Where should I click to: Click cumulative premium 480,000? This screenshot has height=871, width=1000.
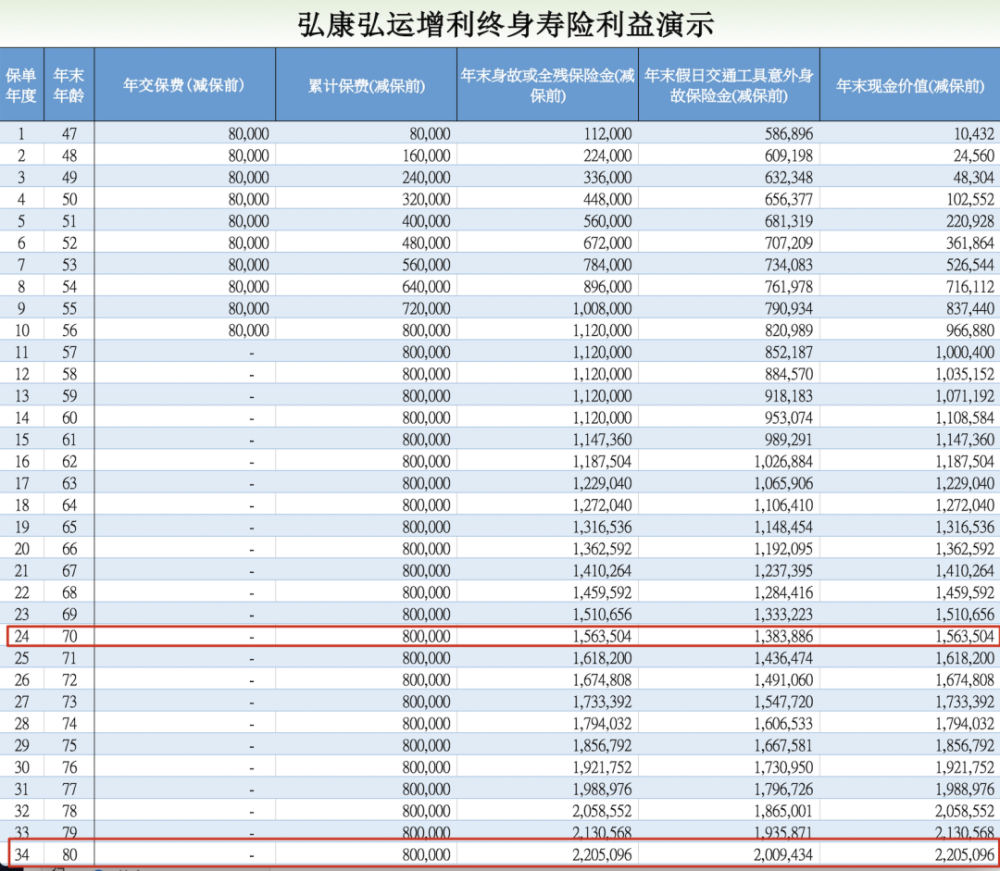[x=426, y=243]
